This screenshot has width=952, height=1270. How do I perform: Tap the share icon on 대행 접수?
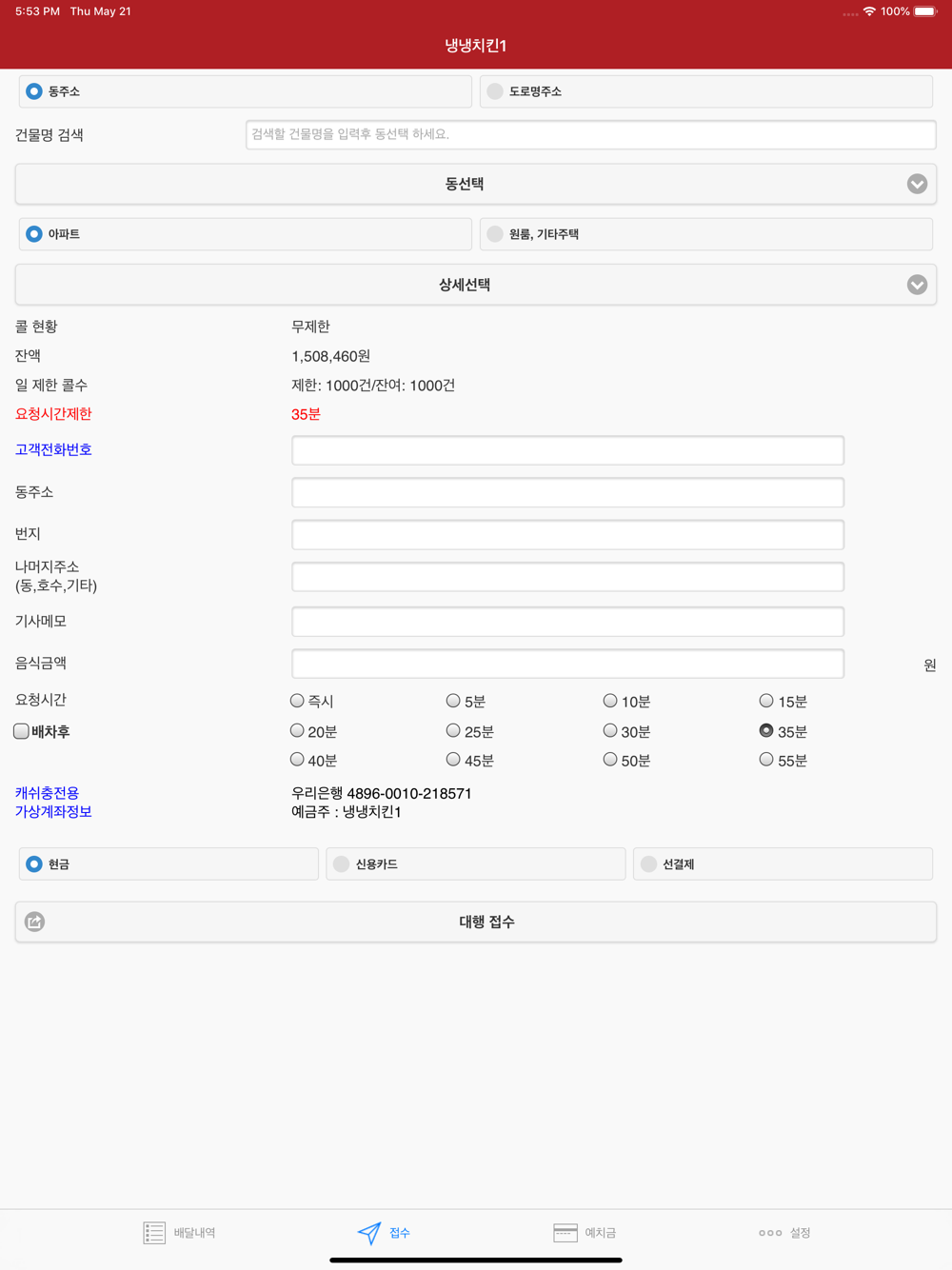coord(35,922)
